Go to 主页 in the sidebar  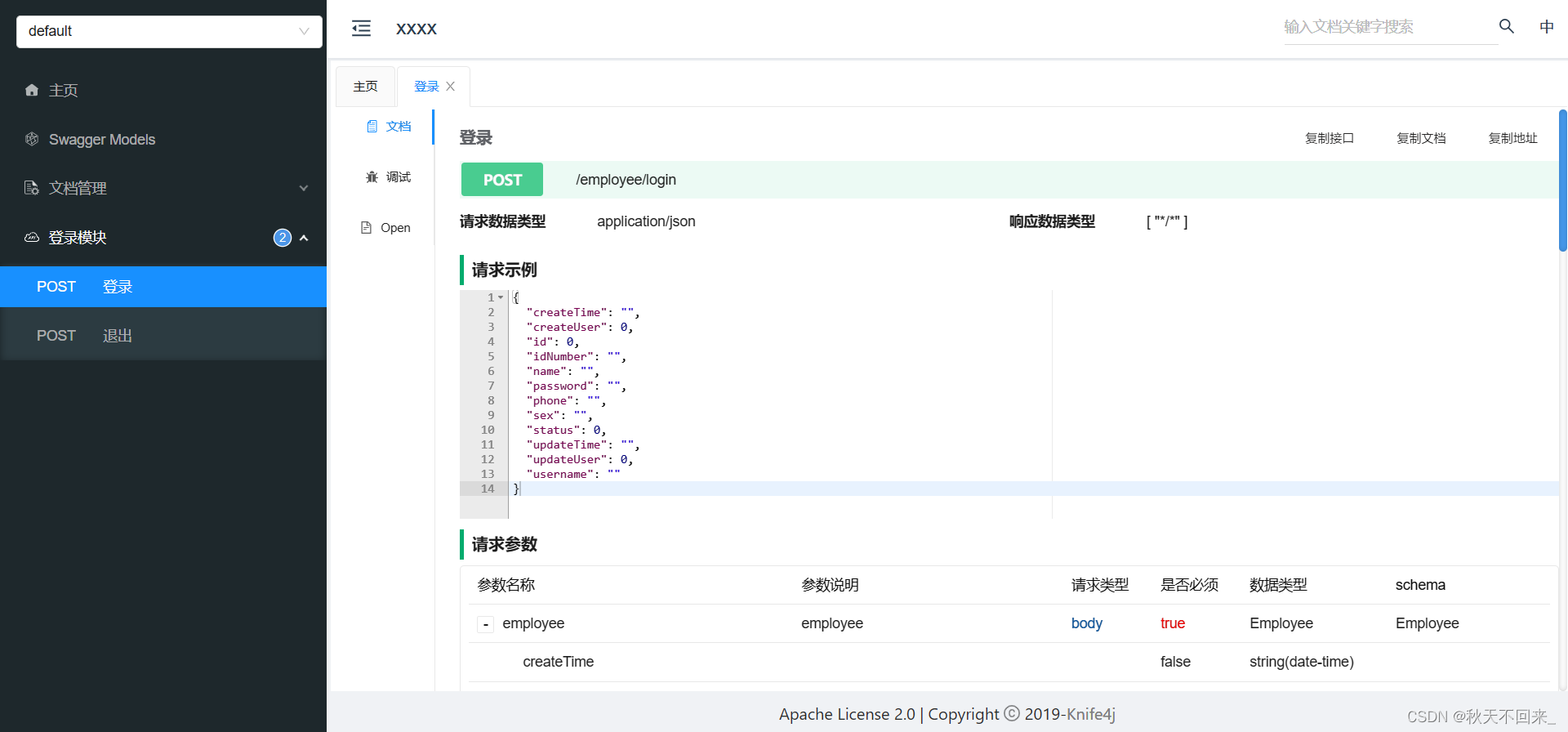pos(163,90)
